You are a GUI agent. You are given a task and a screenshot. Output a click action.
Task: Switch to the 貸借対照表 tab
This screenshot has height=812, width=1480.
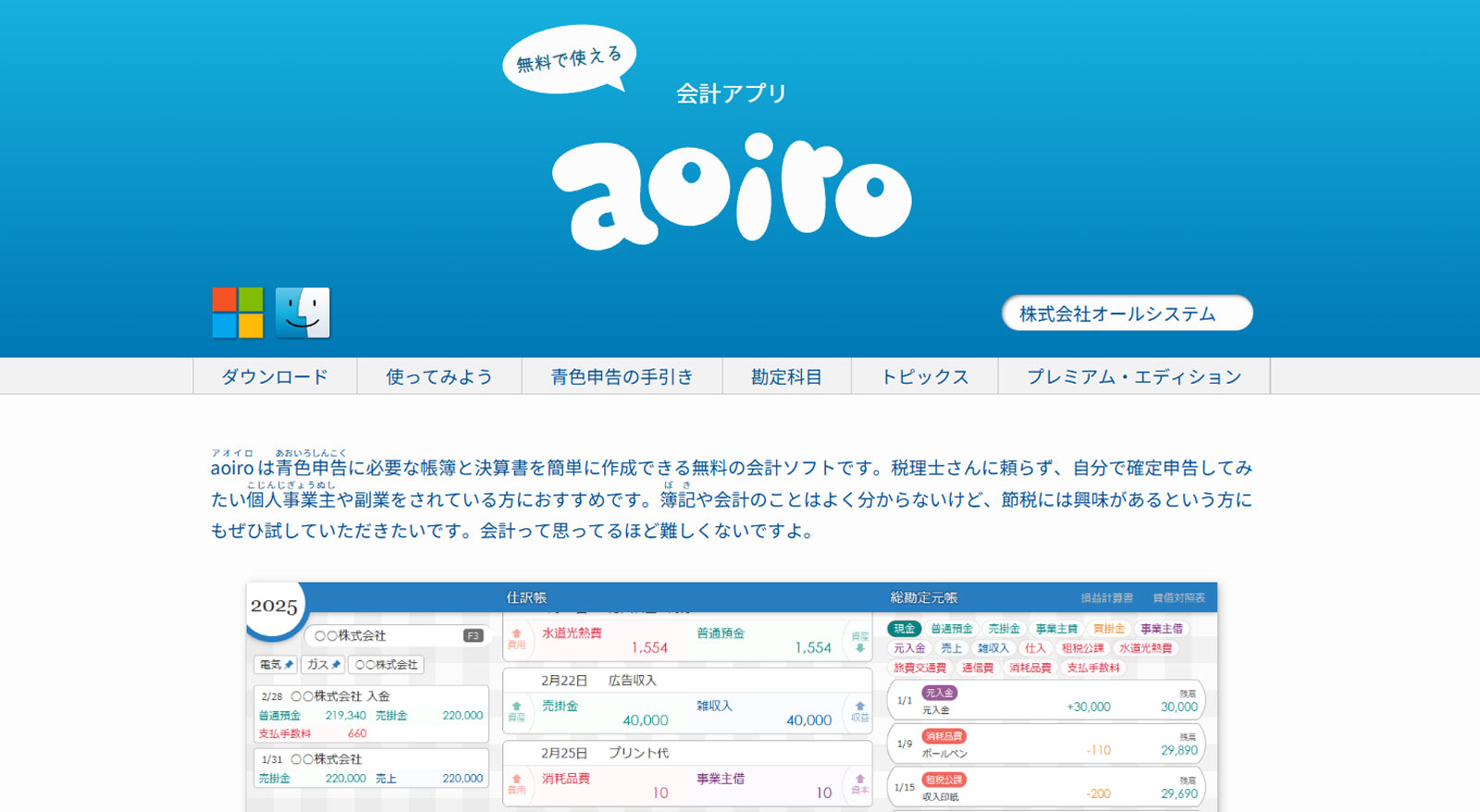click(1179, 598)
